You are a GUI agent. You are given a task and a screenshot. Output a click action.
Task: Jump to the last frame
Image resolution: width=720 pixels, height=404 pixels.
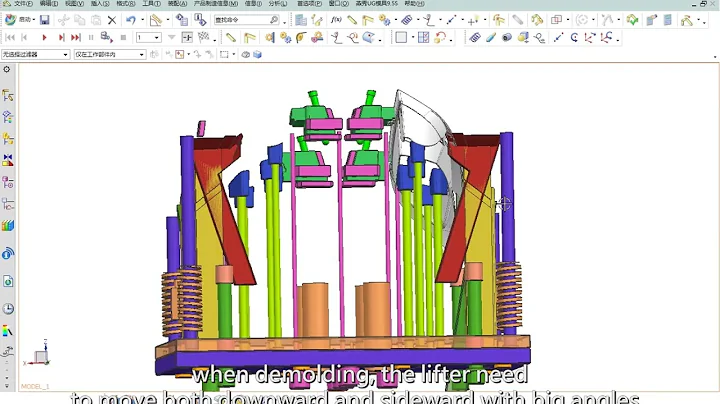(x=76, y=38)
